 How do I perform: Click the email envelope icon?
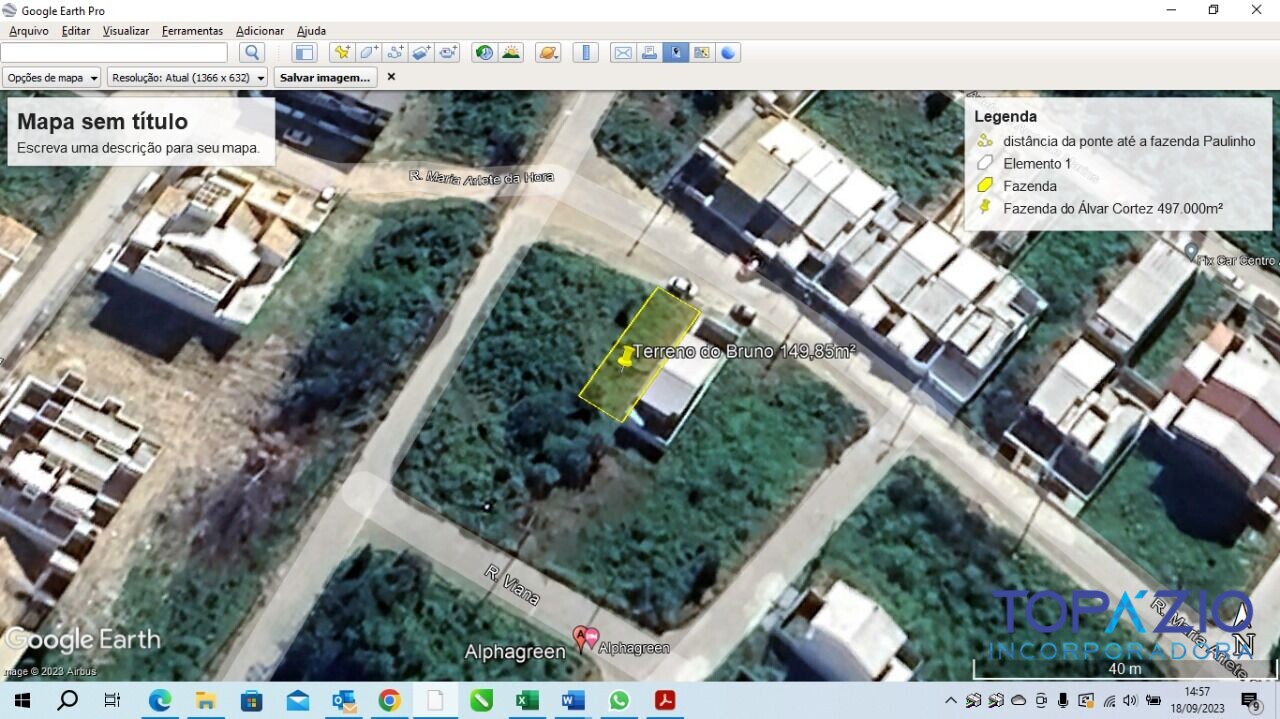(x=623, y=53)
